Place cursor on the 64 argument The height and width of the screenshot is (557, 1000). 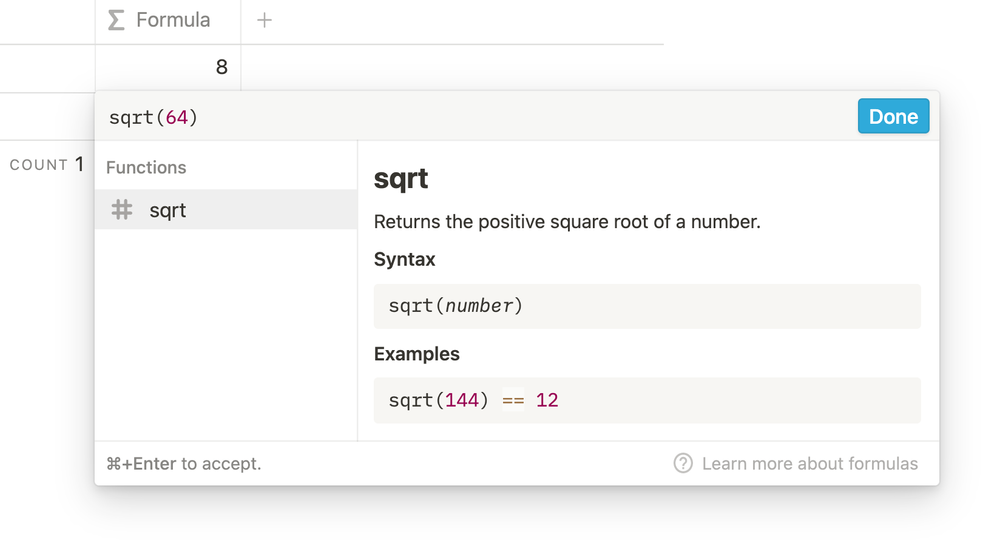pyautogui.click(x=177, y=117)
